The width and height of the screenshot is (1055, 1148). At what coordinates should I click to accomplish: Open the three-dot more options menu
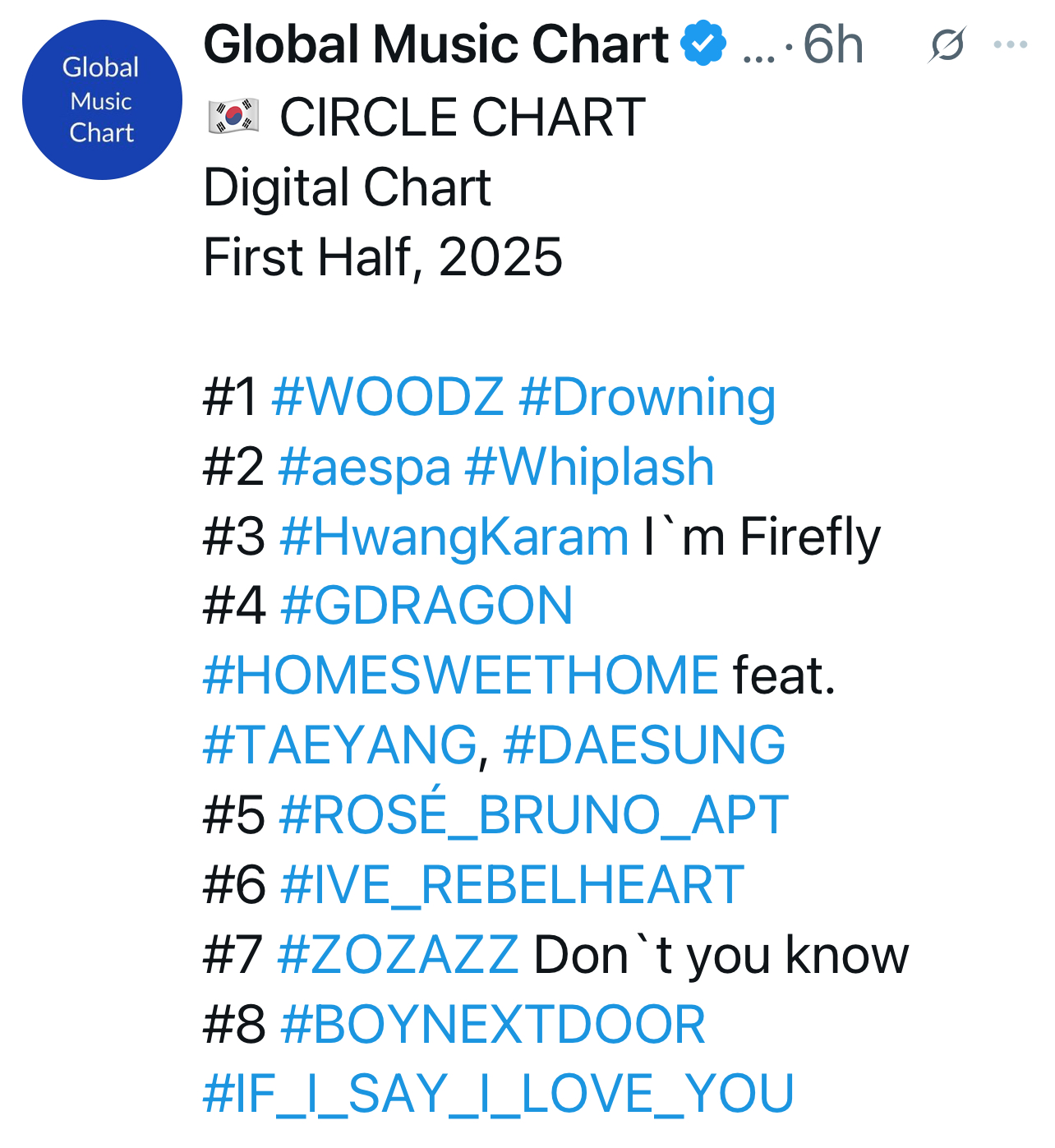tap(1011, 44)
